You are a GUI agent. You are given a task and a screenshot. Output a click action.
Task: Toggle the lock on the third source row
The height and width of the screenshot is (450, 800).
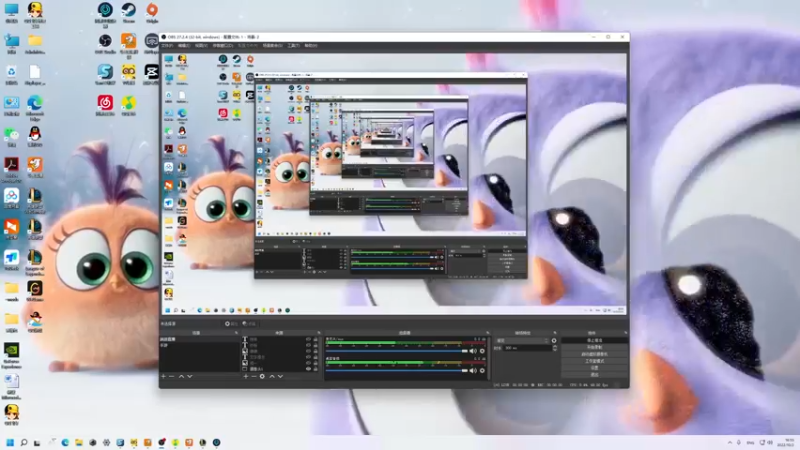[315, 351]
